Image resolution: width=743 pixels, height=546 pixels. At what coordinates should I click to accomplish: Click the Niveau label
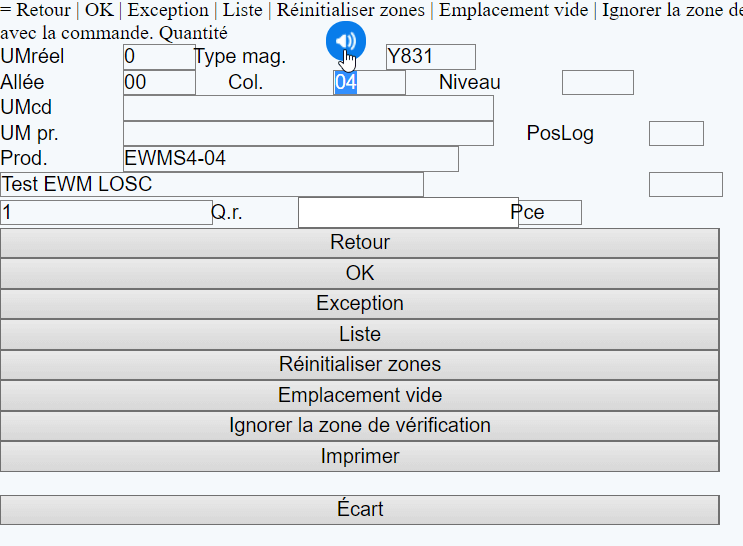(470, 82)
